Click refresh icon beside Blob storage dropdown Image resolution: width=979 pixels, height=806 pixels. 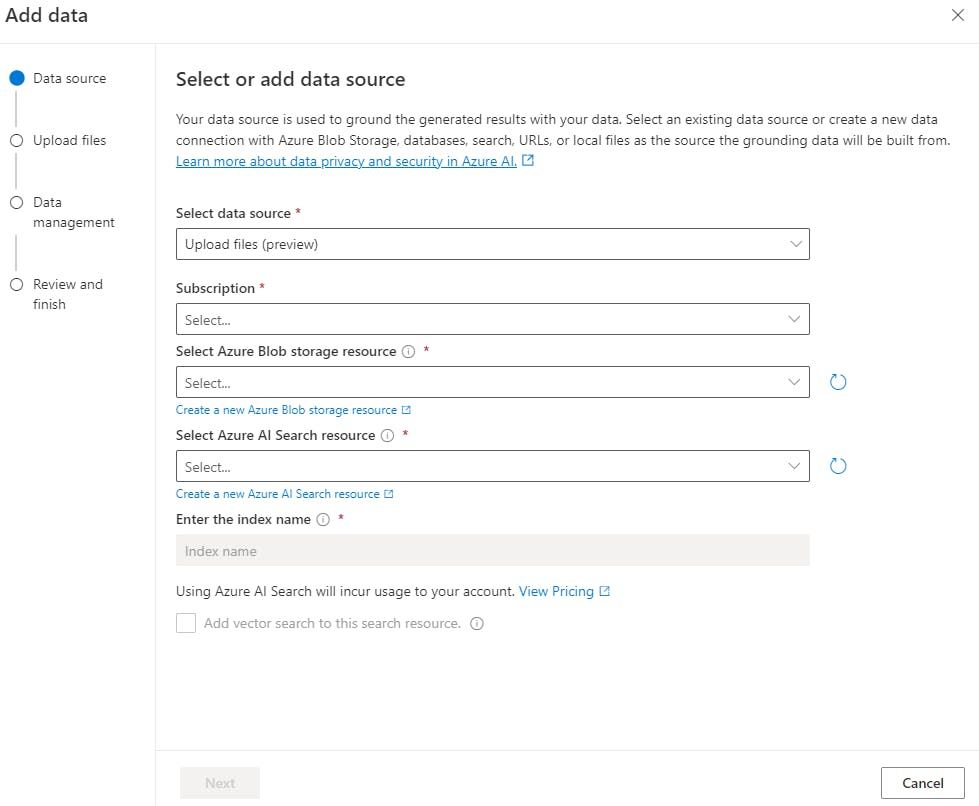coord(838,382)
